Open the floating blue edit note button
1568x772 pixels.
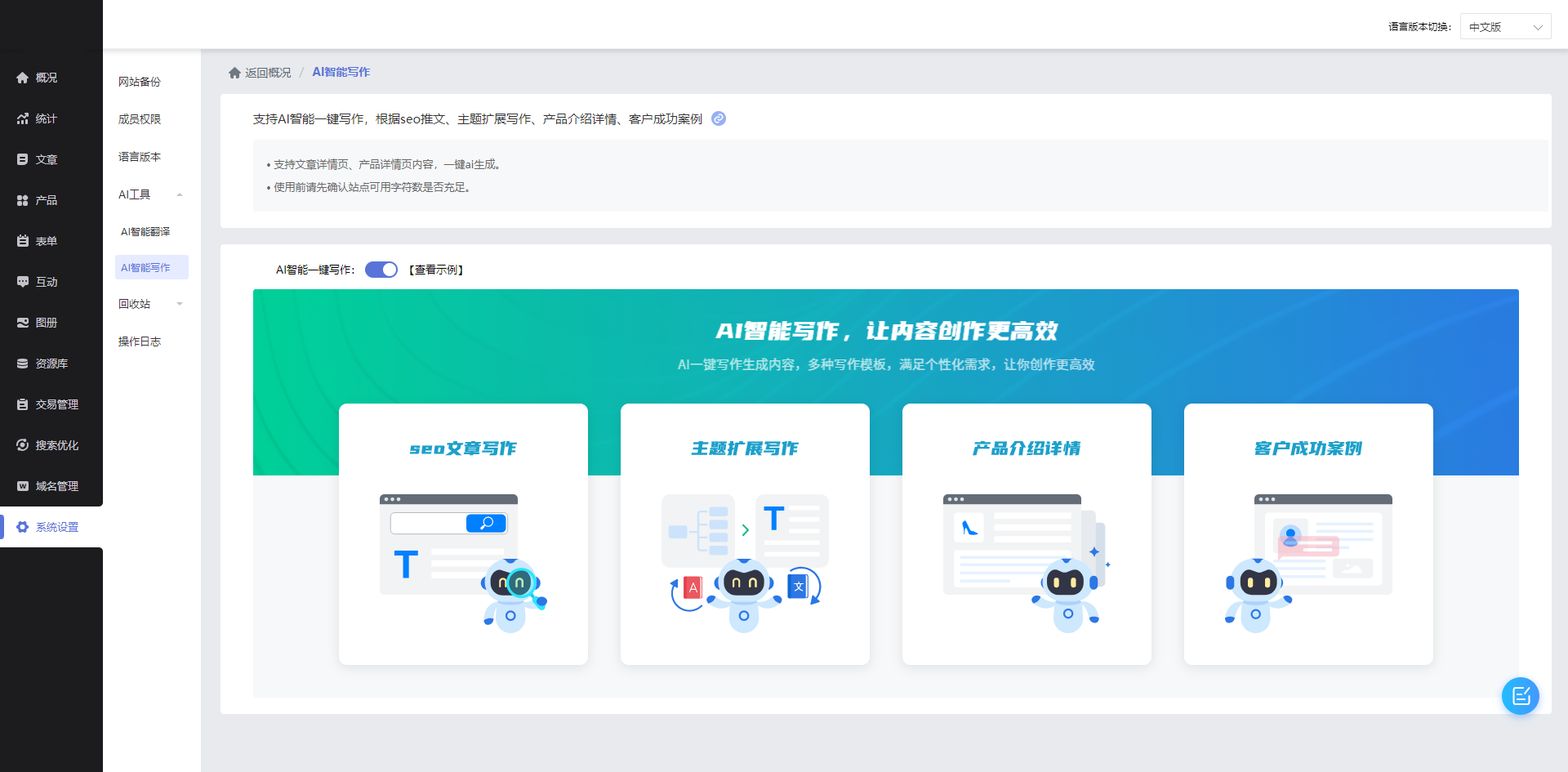click(1520, 696)
